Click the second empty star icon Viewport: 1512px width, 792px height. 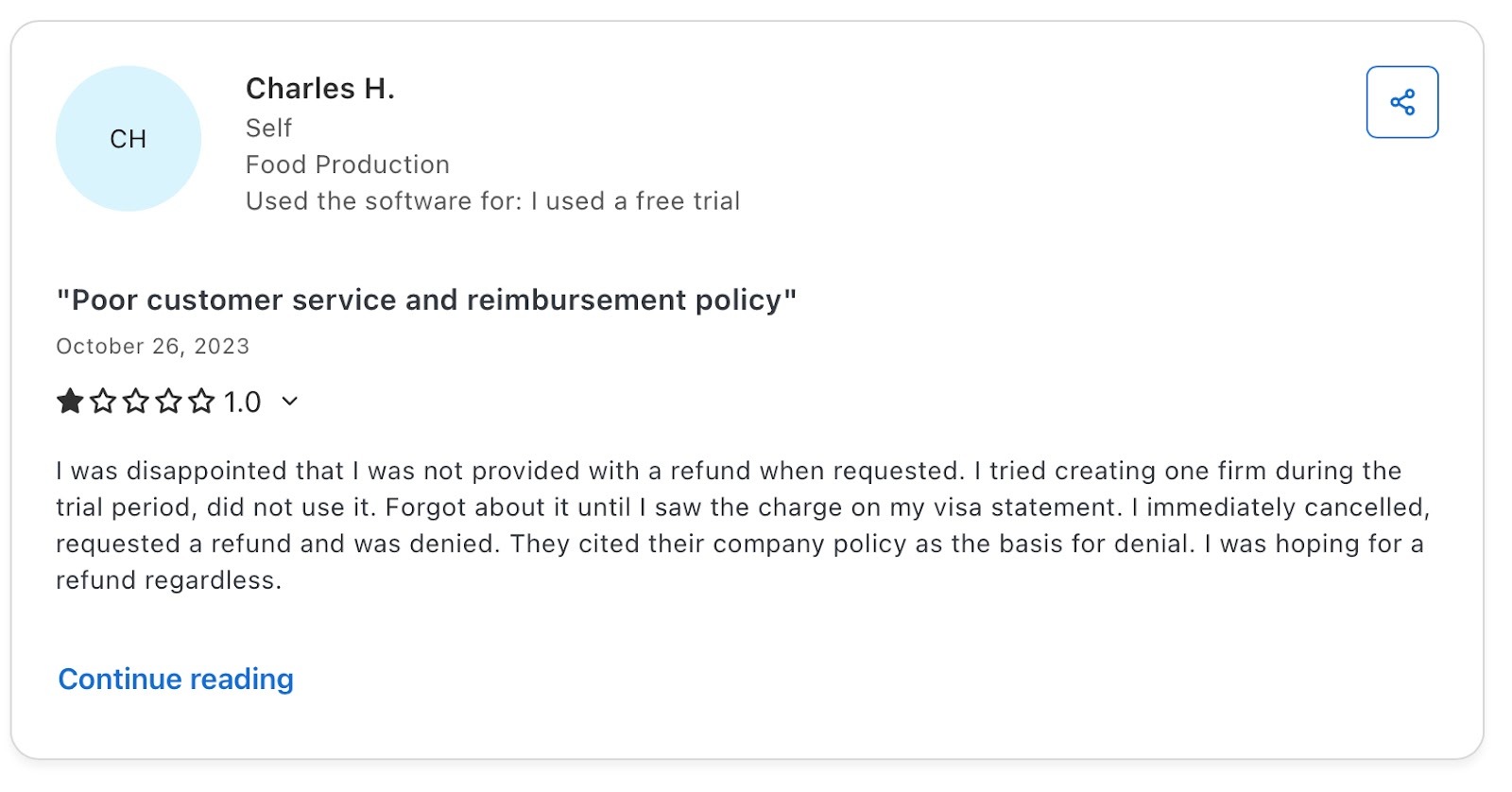point(104,401)
